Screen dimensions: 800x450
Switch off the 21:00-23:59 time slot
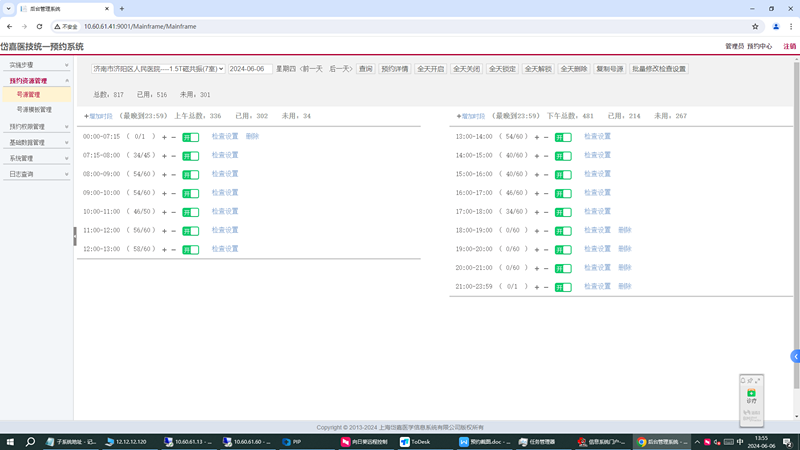point(563,287)
